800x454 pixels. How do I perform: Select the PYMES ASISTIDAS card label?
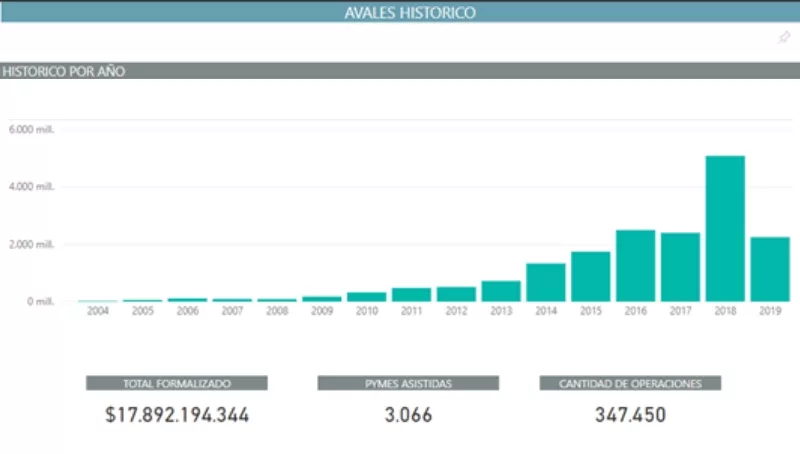[x=408, y=383]
